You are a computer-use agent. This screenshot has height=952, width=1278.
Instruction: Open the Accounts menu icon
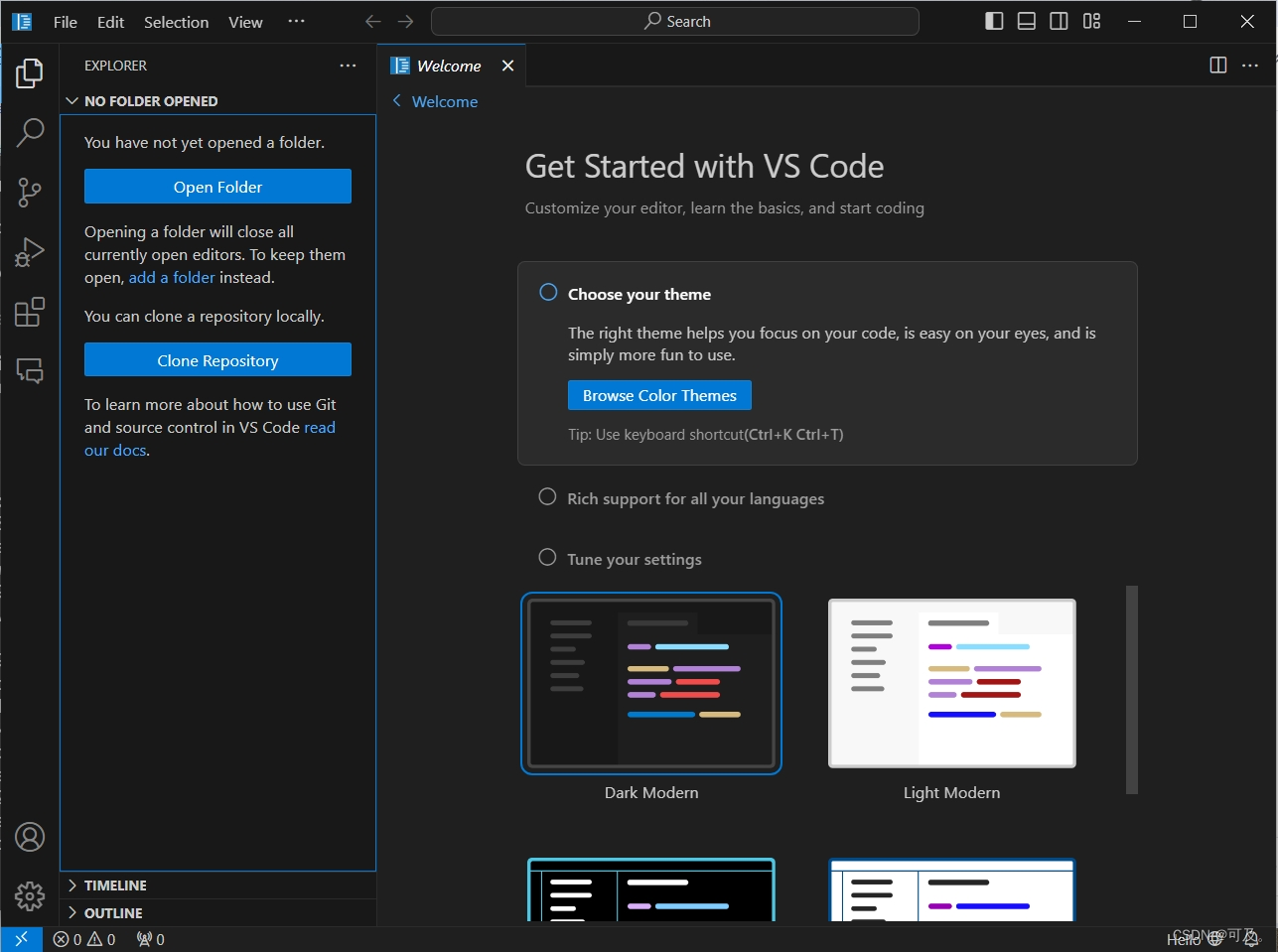pyautogui.click(x=30, y=837)
